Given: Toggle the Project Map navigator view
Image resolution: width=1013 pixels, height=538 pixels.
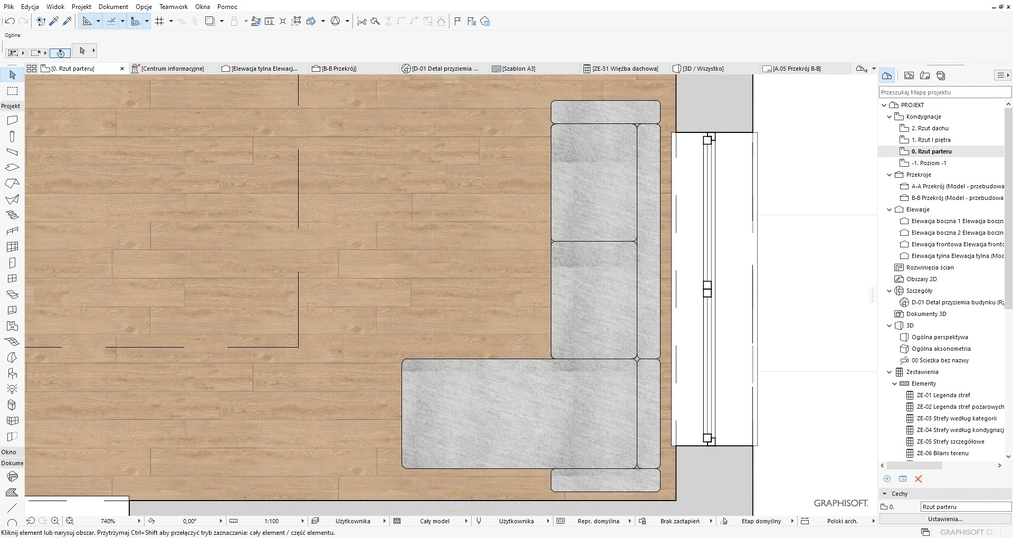Looking at the screenshot, I should tap(887, 76).
